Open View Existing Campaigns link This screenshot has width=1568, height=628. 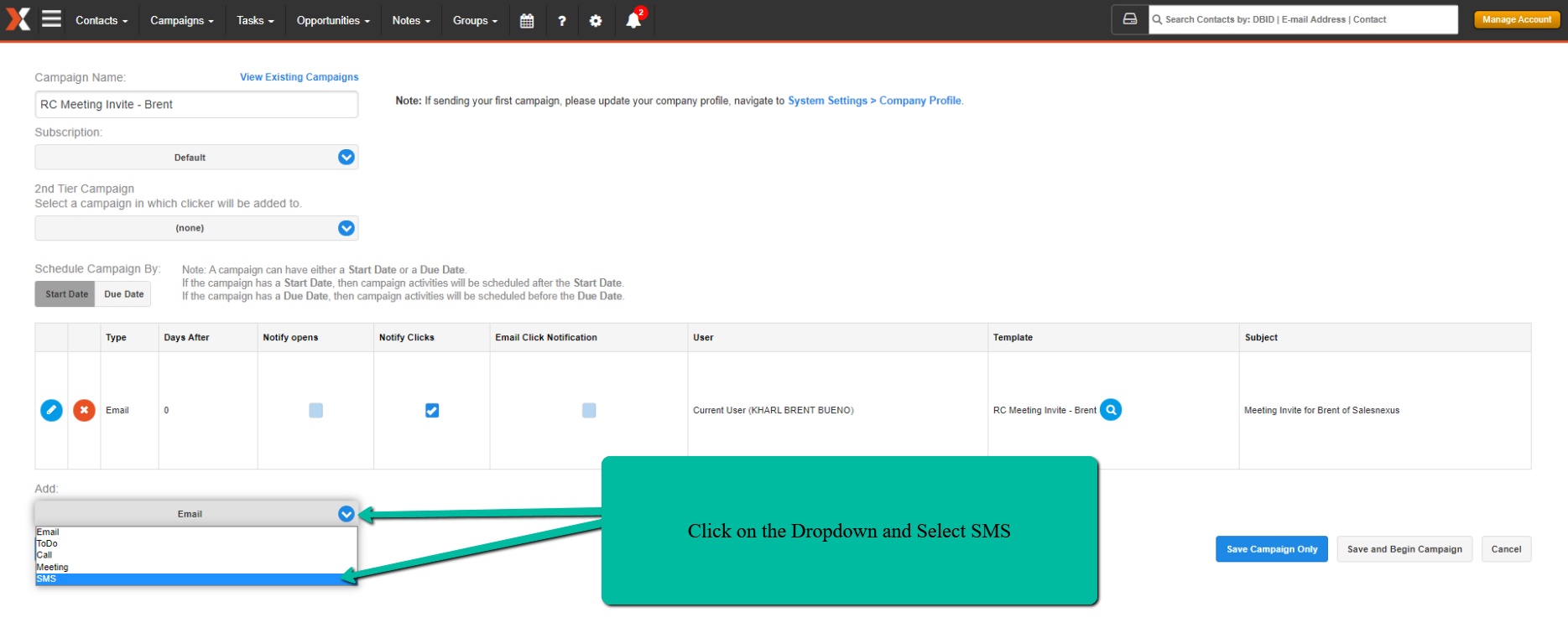coord(299,77)
